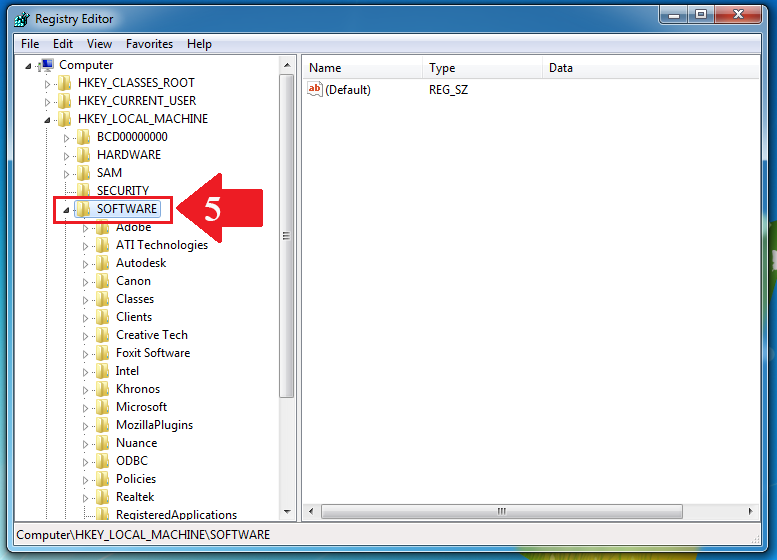Maximize the Registry Editor window
This screenshot has height=560, width=777.
701,15
